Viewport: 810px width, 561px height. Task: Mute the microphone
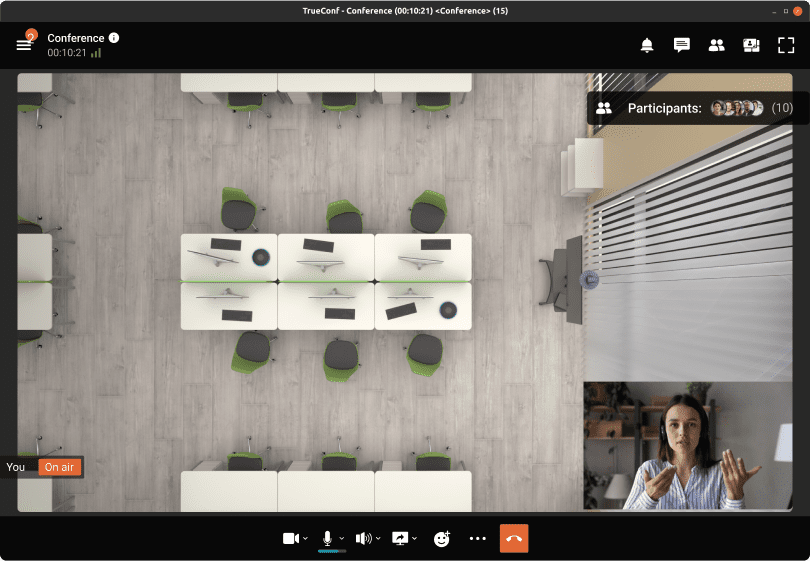[x=327, y=538]
